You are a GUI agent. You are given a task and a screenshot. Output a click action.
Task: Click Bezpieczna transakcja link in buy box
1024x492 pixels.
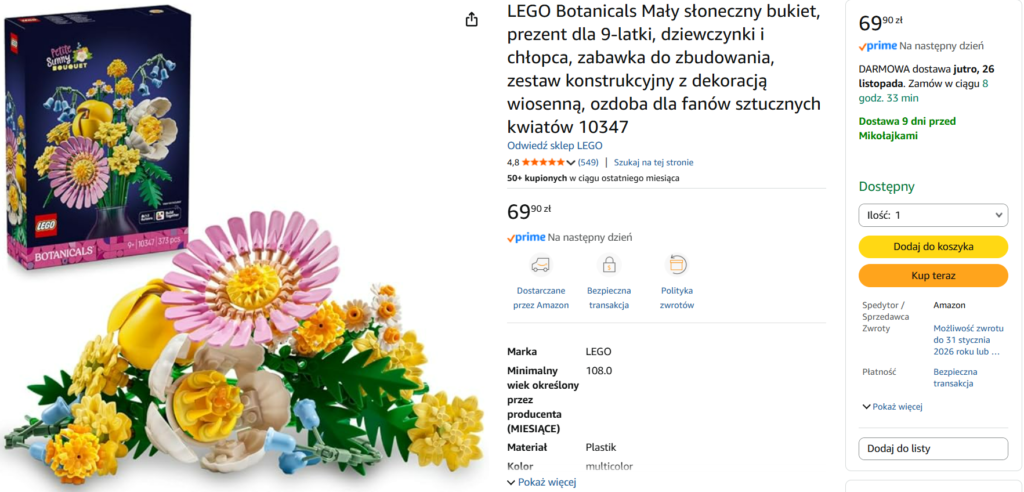pyautogui.click(x=957, y=377)
